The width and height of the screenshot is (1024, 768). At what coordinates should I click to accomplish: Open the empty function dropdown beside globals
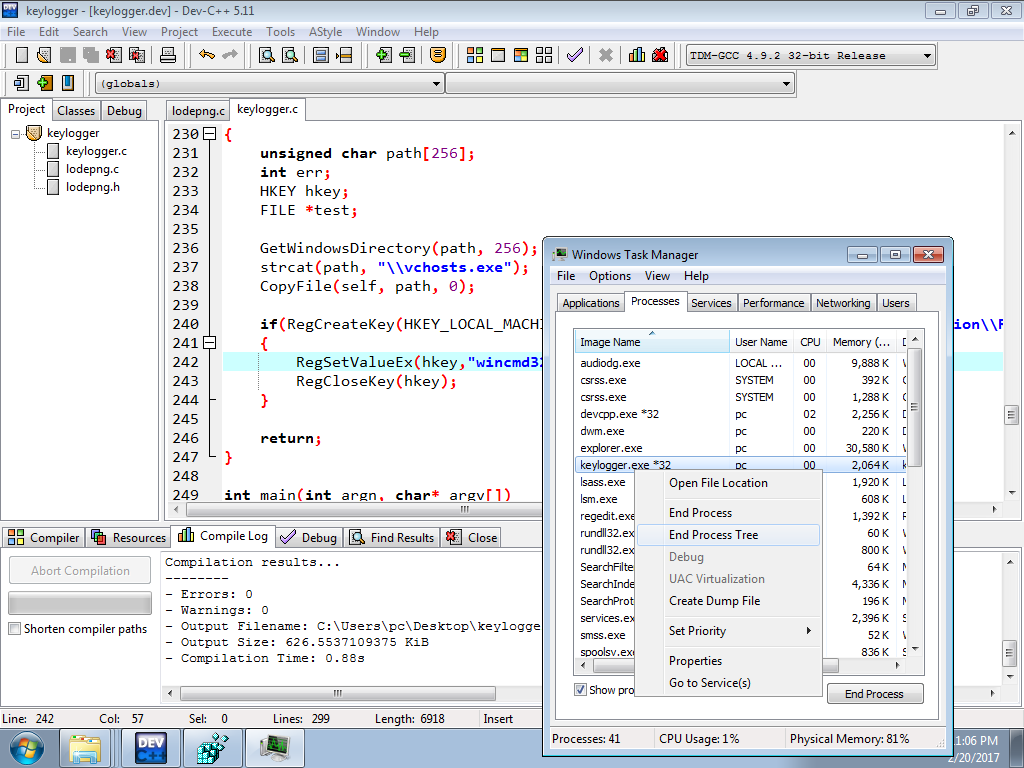tap(786, 84)
